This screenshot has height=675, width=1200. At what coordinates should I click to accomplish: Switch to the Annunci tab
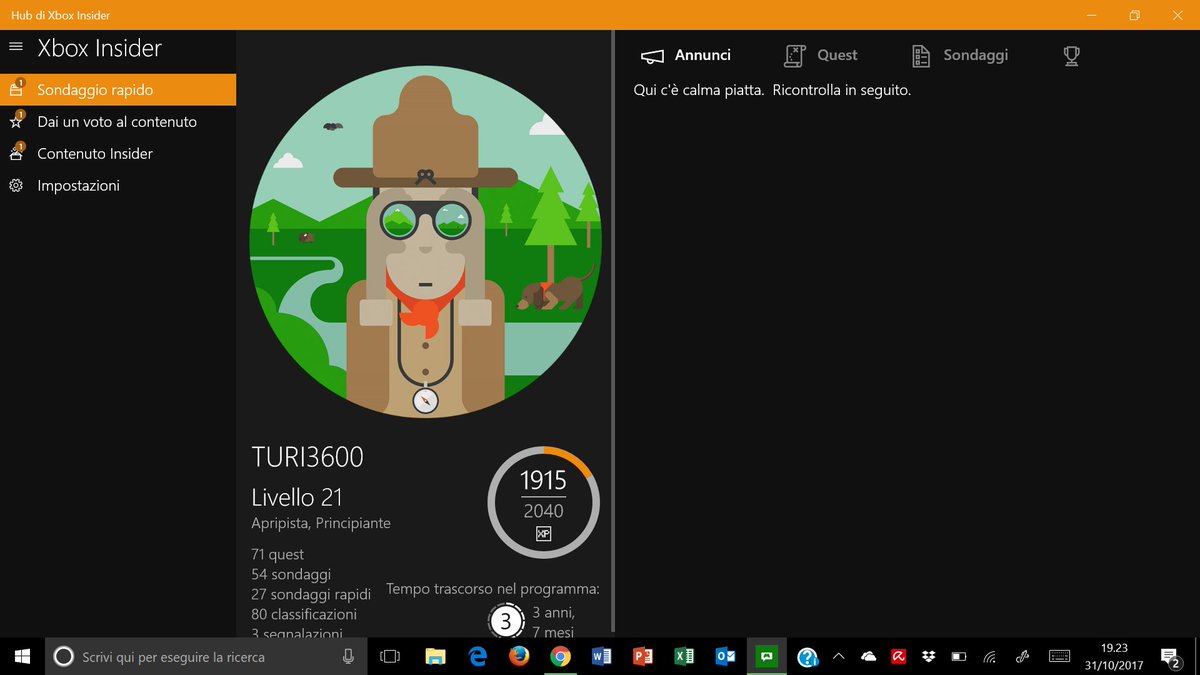[685, 55]
